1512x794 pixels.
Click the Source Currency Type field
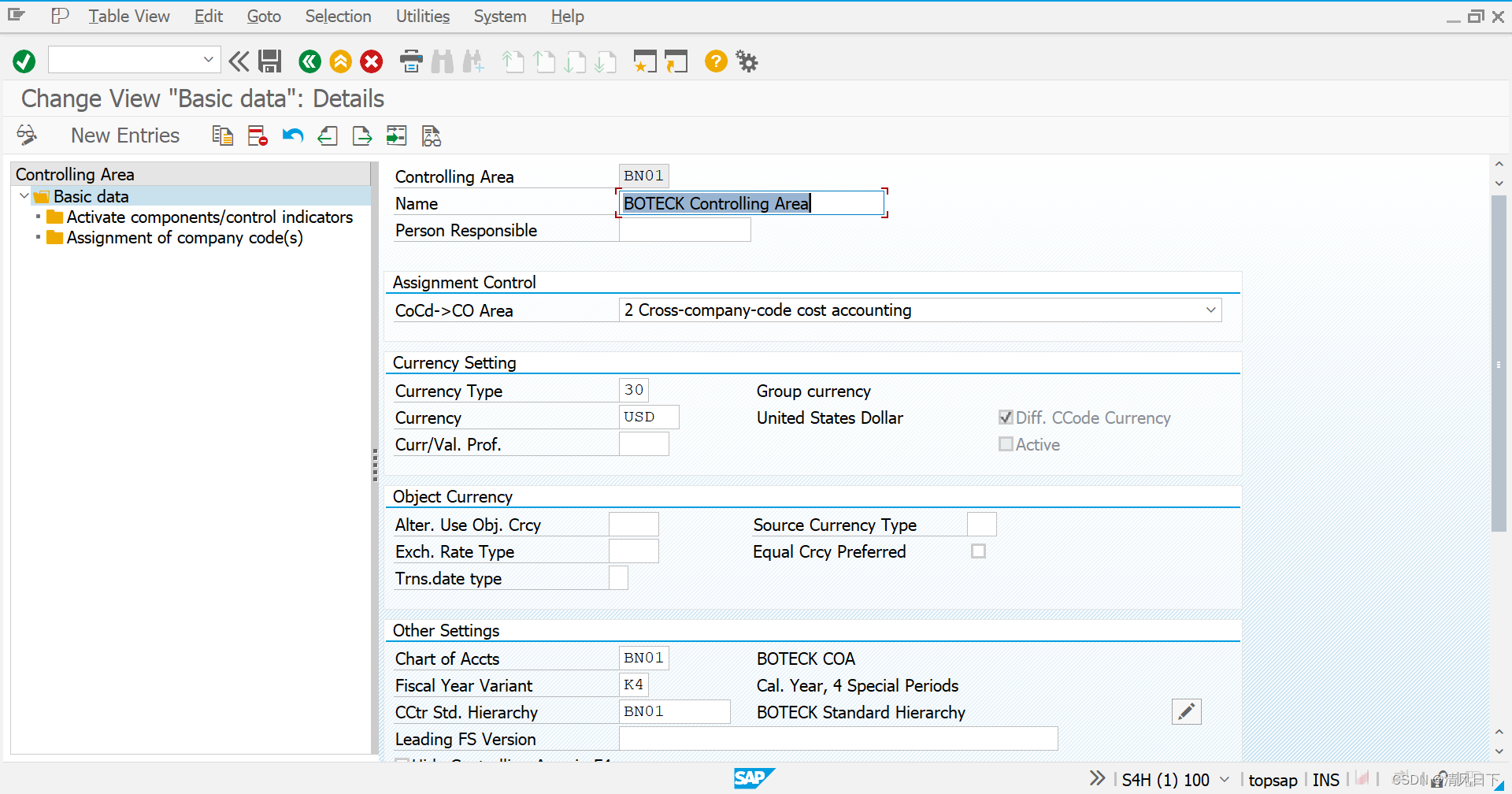point(981,524)
